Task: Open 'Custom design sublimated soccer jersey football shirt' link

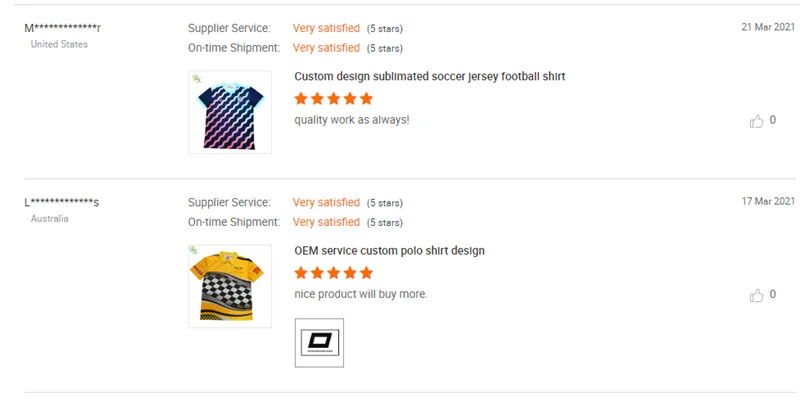Action: [429, 76]
